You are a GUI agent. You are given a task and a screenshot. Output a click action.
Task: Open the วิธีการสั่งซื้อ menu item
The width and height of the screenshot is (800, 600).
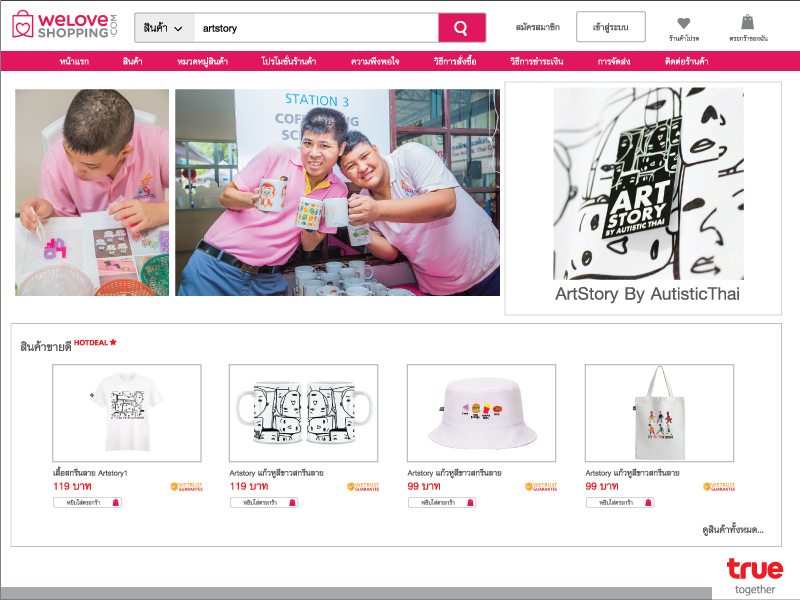[455, 61]
